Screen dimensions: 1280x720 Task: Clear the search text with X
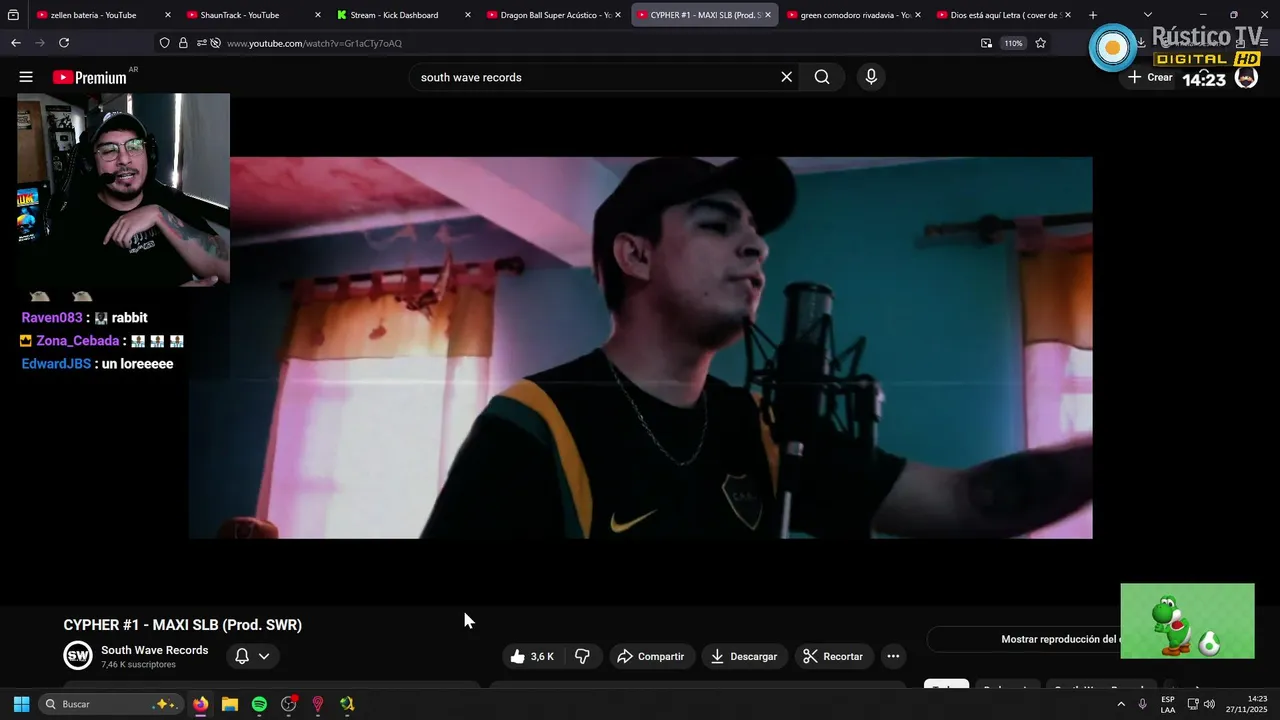point(786,77)
